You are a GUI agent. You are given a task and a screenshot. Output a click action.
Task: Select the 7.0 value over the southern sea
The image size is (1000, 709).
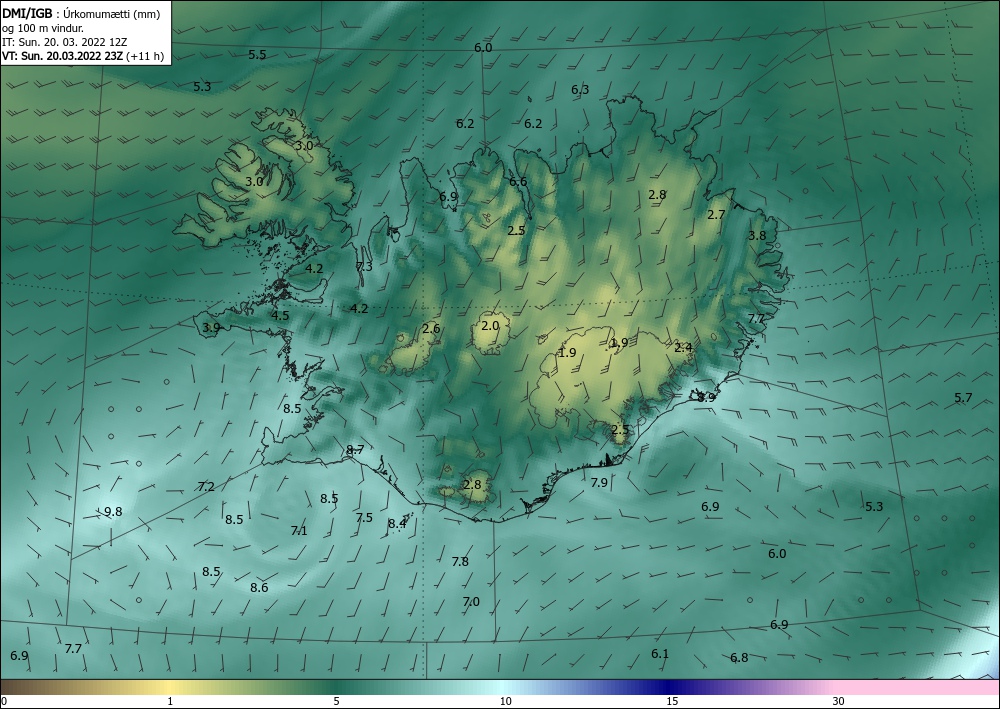tap(471, 602)
